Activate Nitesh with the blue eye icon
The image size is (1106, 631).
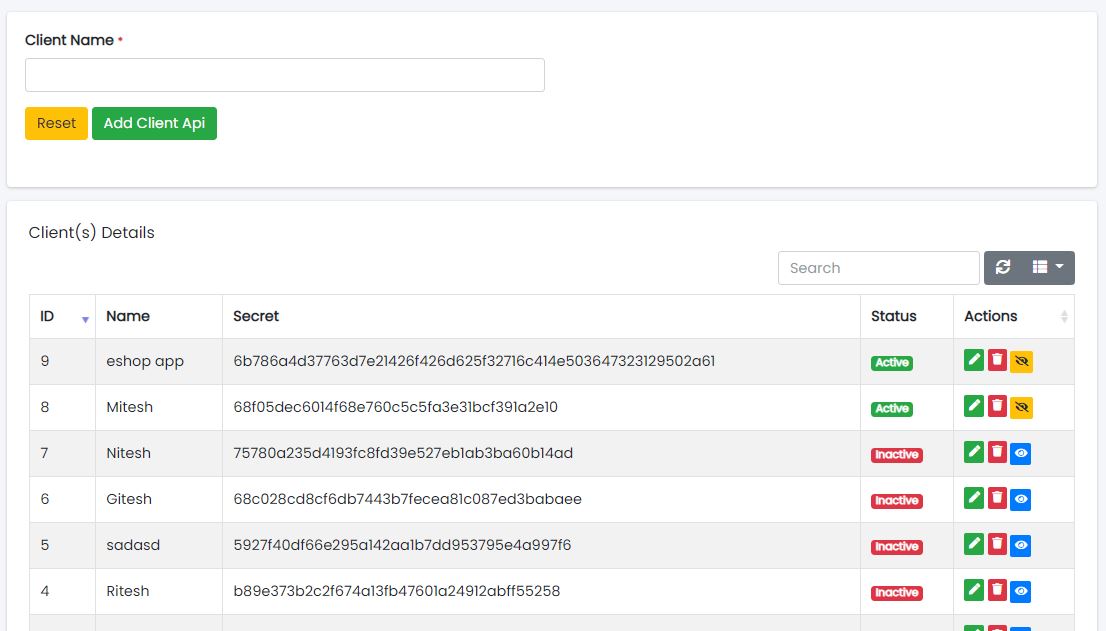(1021, 453)
